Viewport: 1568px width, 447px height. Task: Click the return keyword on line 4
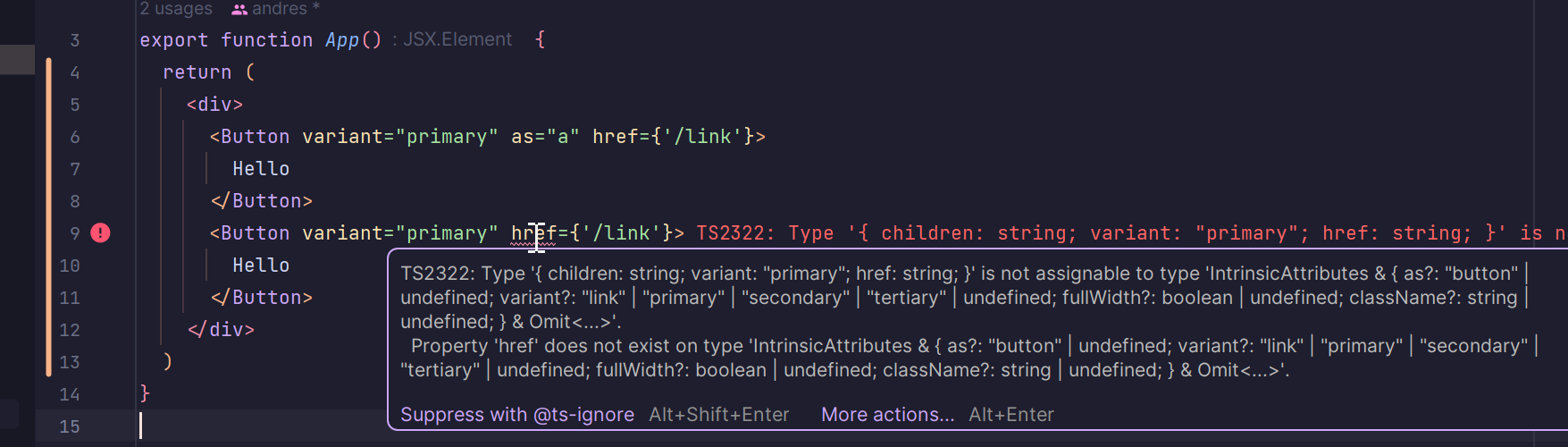point(197,72)
